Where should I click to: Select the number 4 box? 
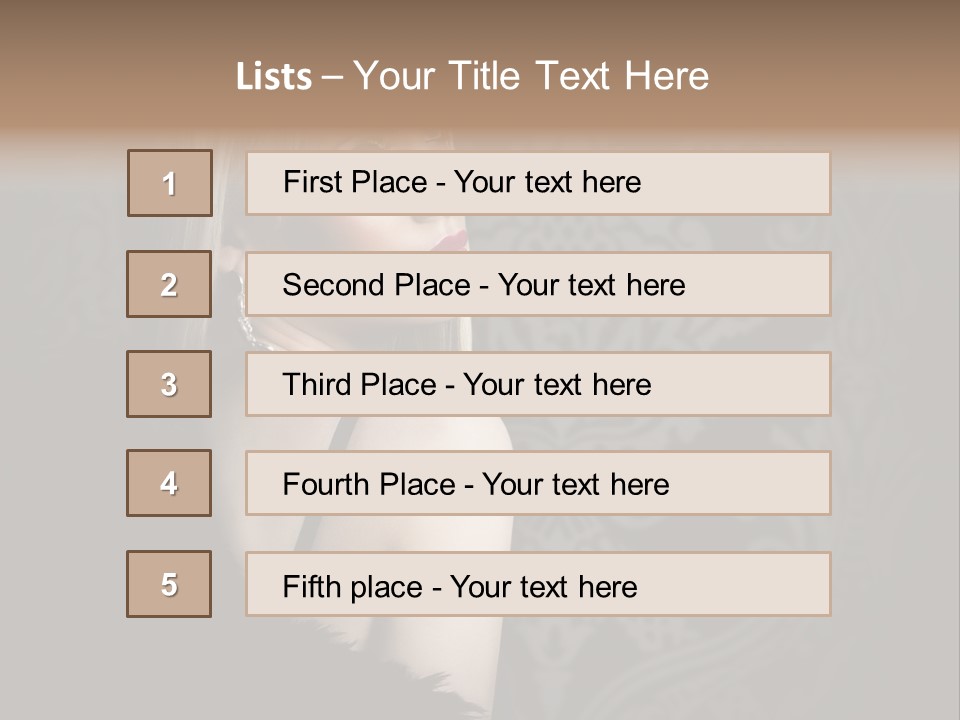click(x=169, y=483)
